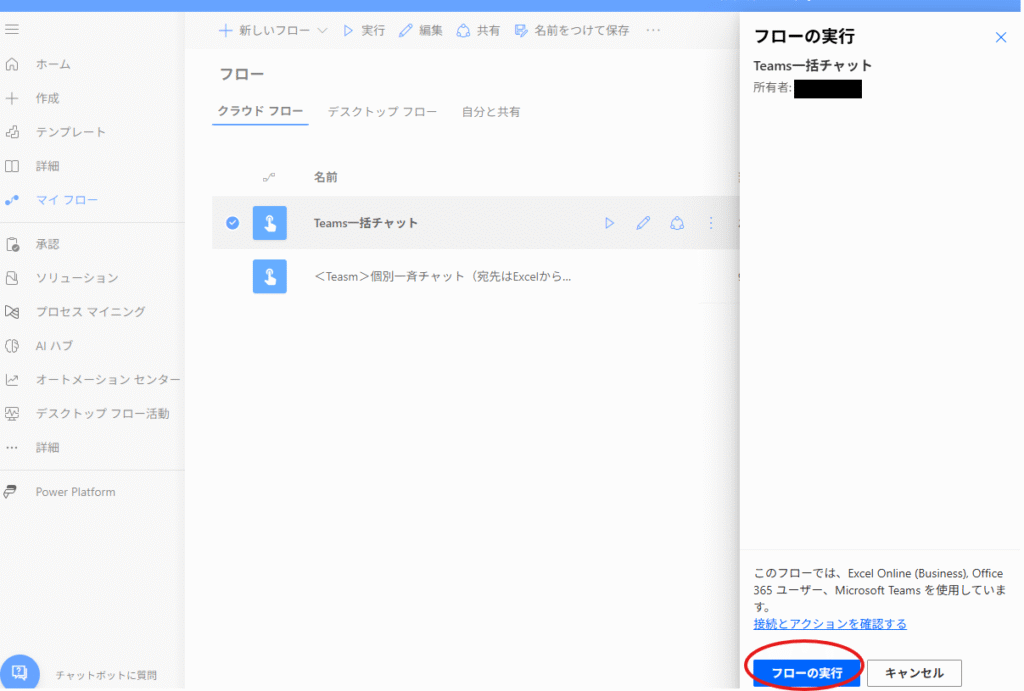Click the ＜Teasm＞個別一斉チャット flow tile icon
1024x691 pixels.
tap(270, 276)
